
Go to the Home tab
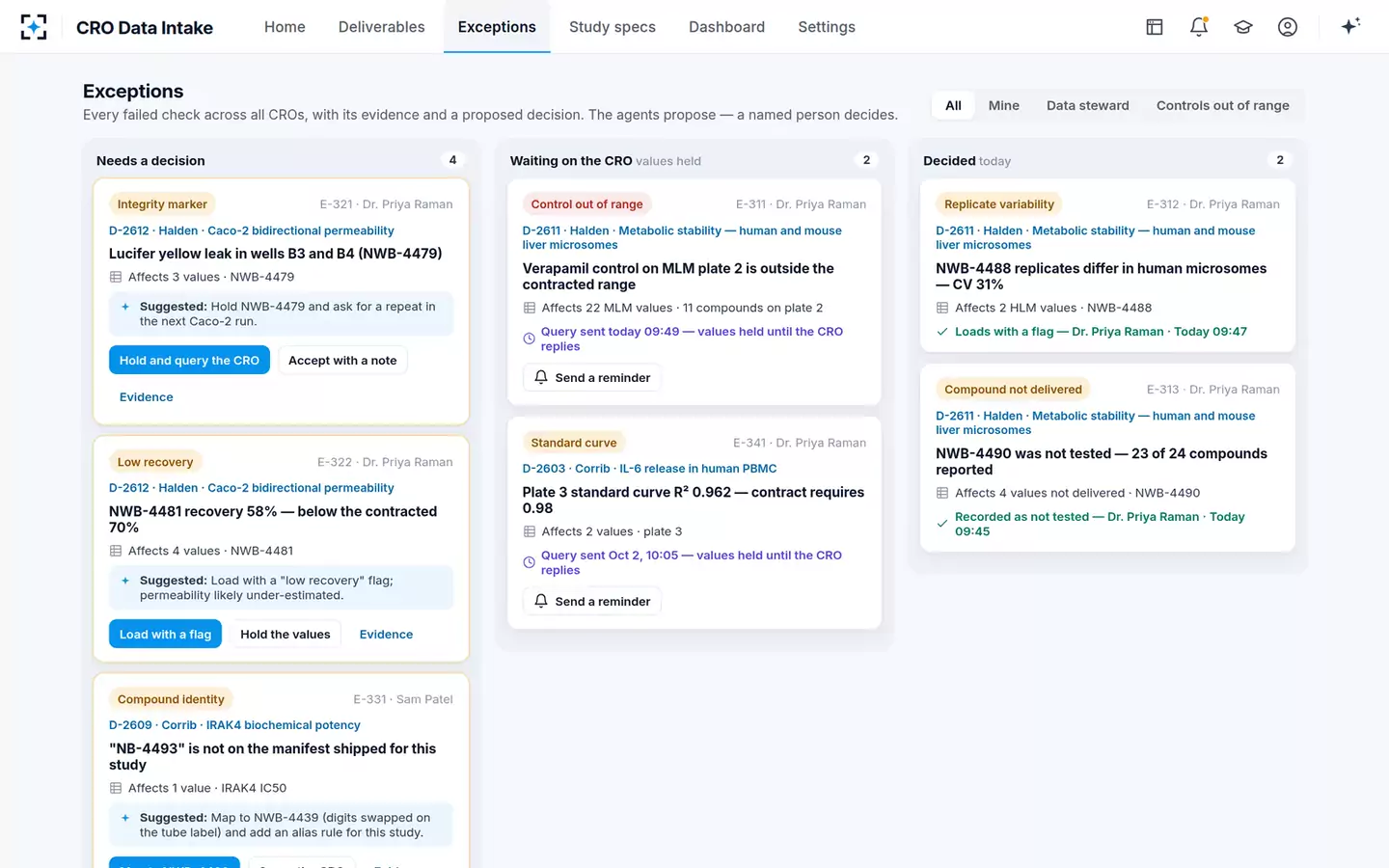[285, 27]
